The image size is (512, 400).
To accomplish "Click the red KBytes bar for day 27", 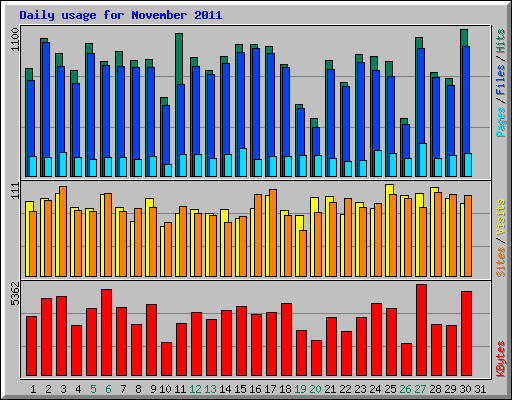I will point(421,330).
